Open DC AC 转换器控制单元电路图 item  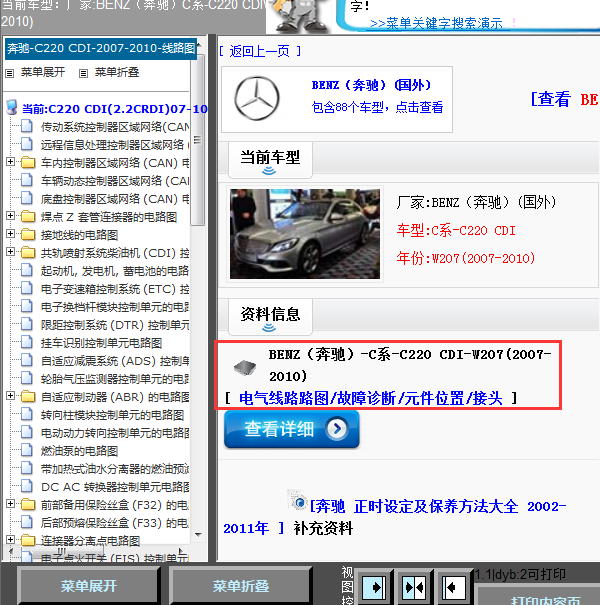115,487
